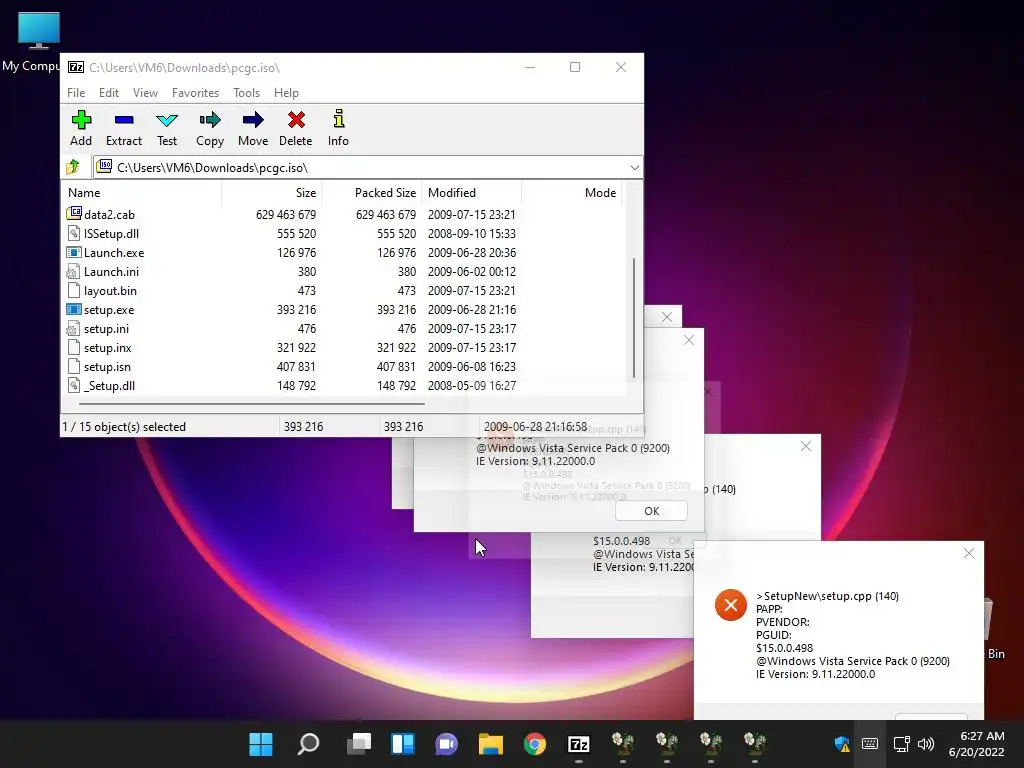Select the data2.cab file icon
Screen dimensions: 1024x768
(74, 214)
